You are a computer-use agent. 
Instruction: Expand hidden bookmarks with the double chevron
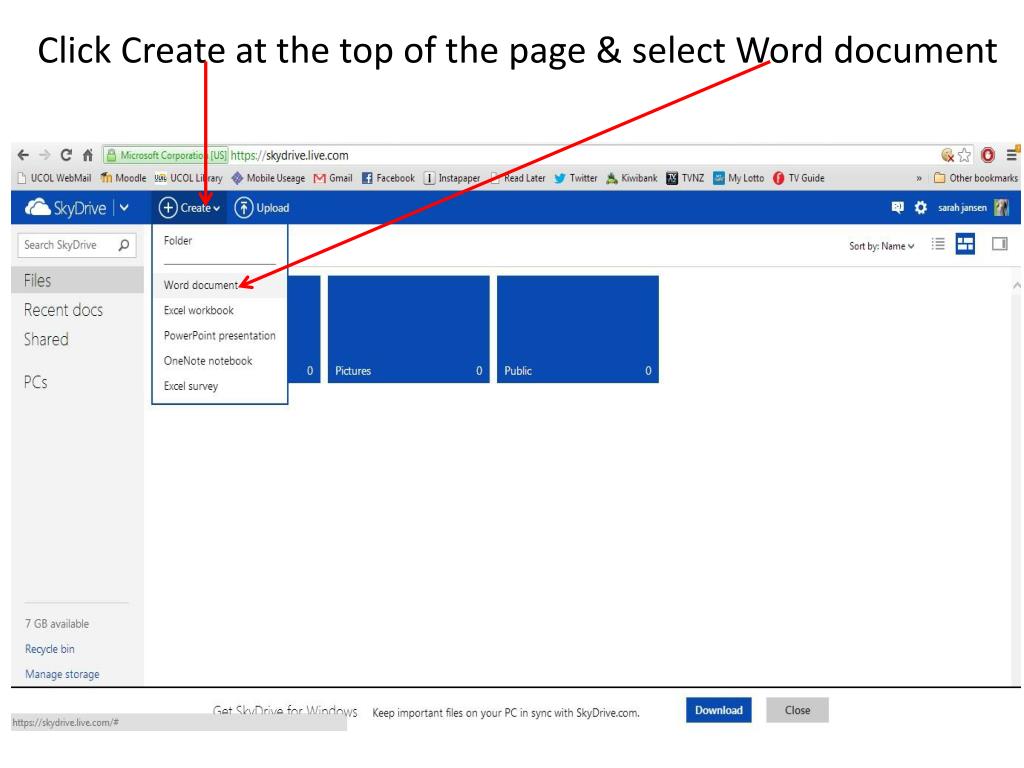919,178
